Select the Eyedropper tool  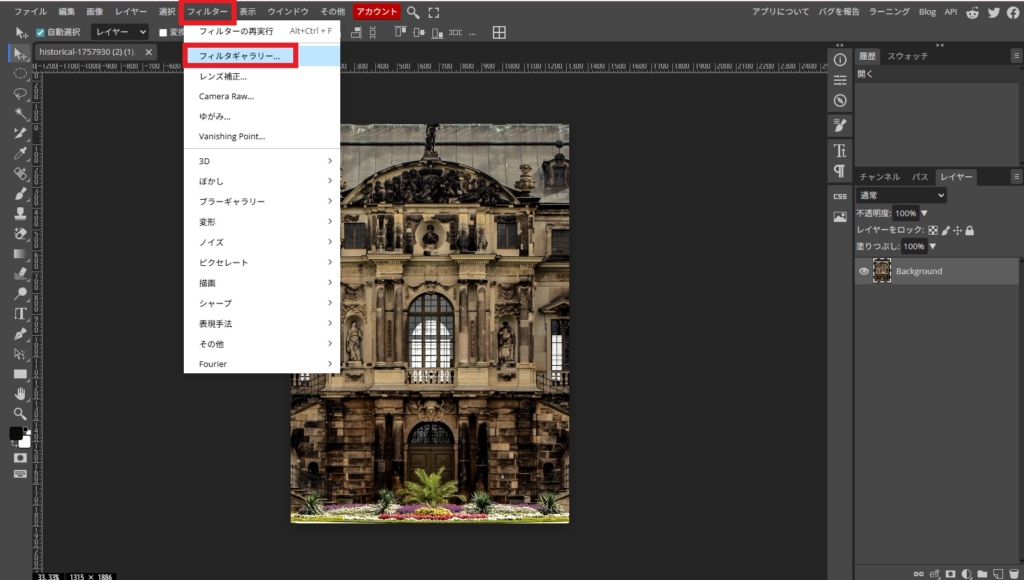pyautogui.click(x=20, y=153)
